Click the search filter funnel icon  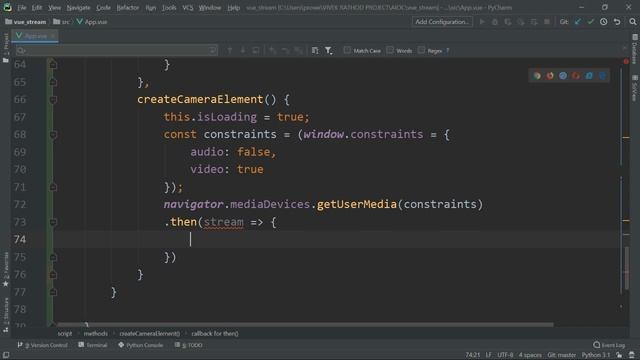(329, 51)
